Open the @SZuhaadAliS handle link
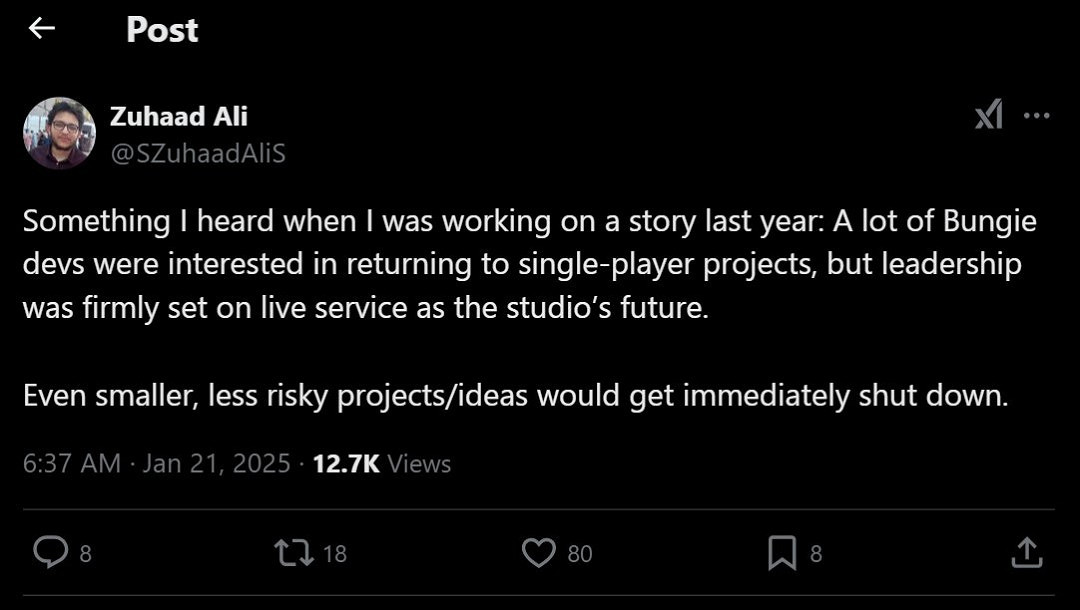Image resolution: width=1080 pixels, height=610 pixels. (x=197, y=153)
